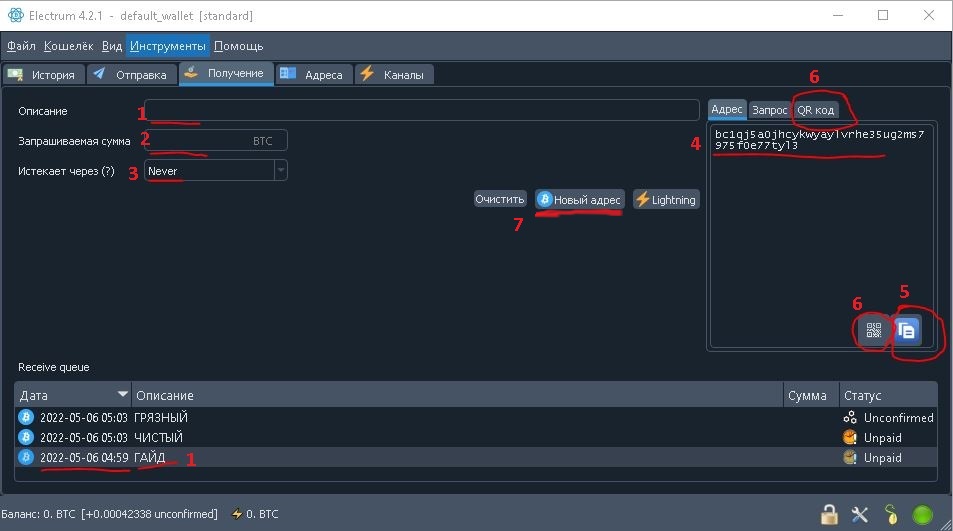Open the expiry dropdown showing Never
953x531 pixels.
pos(215,171)
